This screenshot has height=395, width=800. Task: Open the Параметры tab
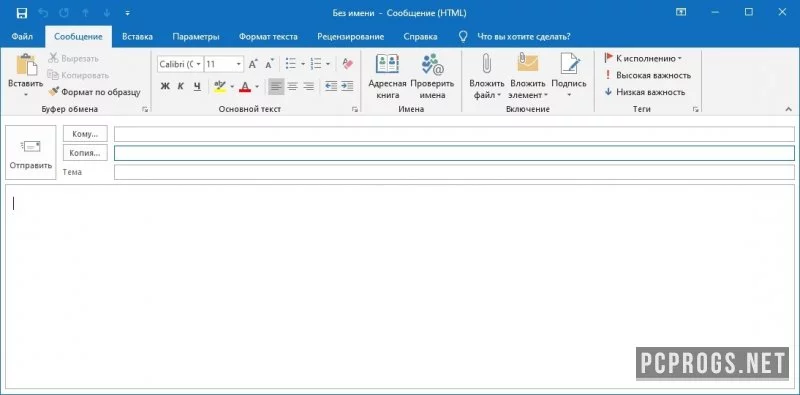[196, 37]
